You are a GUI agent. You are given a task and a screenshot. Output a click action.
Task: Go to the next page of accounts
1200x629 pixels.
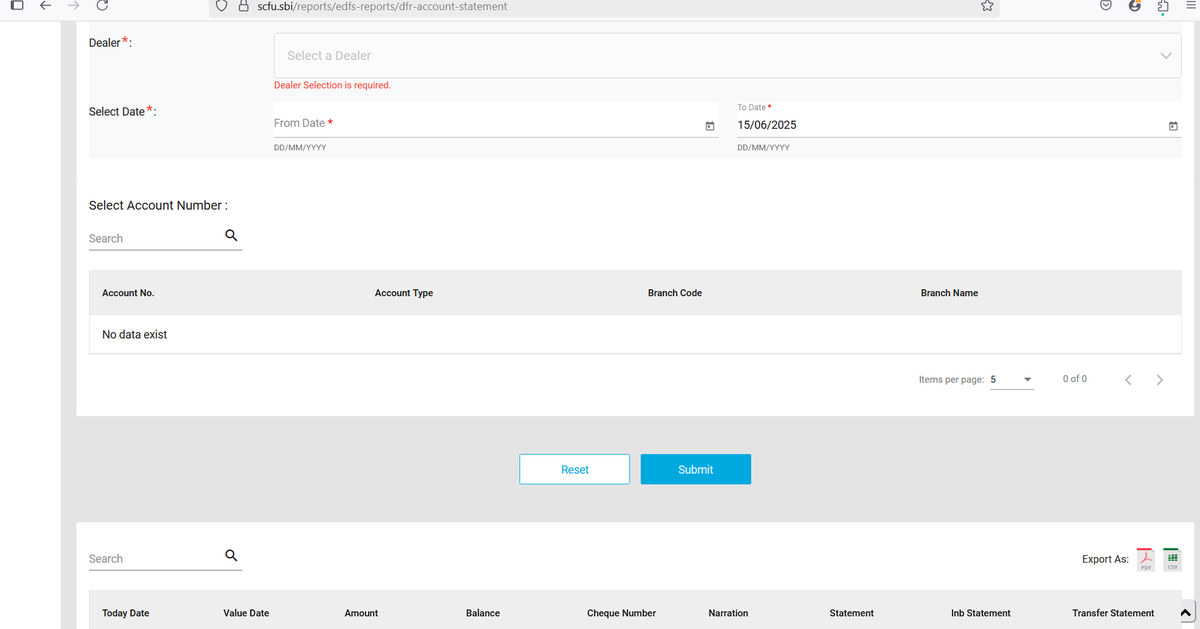point(1160,380)
